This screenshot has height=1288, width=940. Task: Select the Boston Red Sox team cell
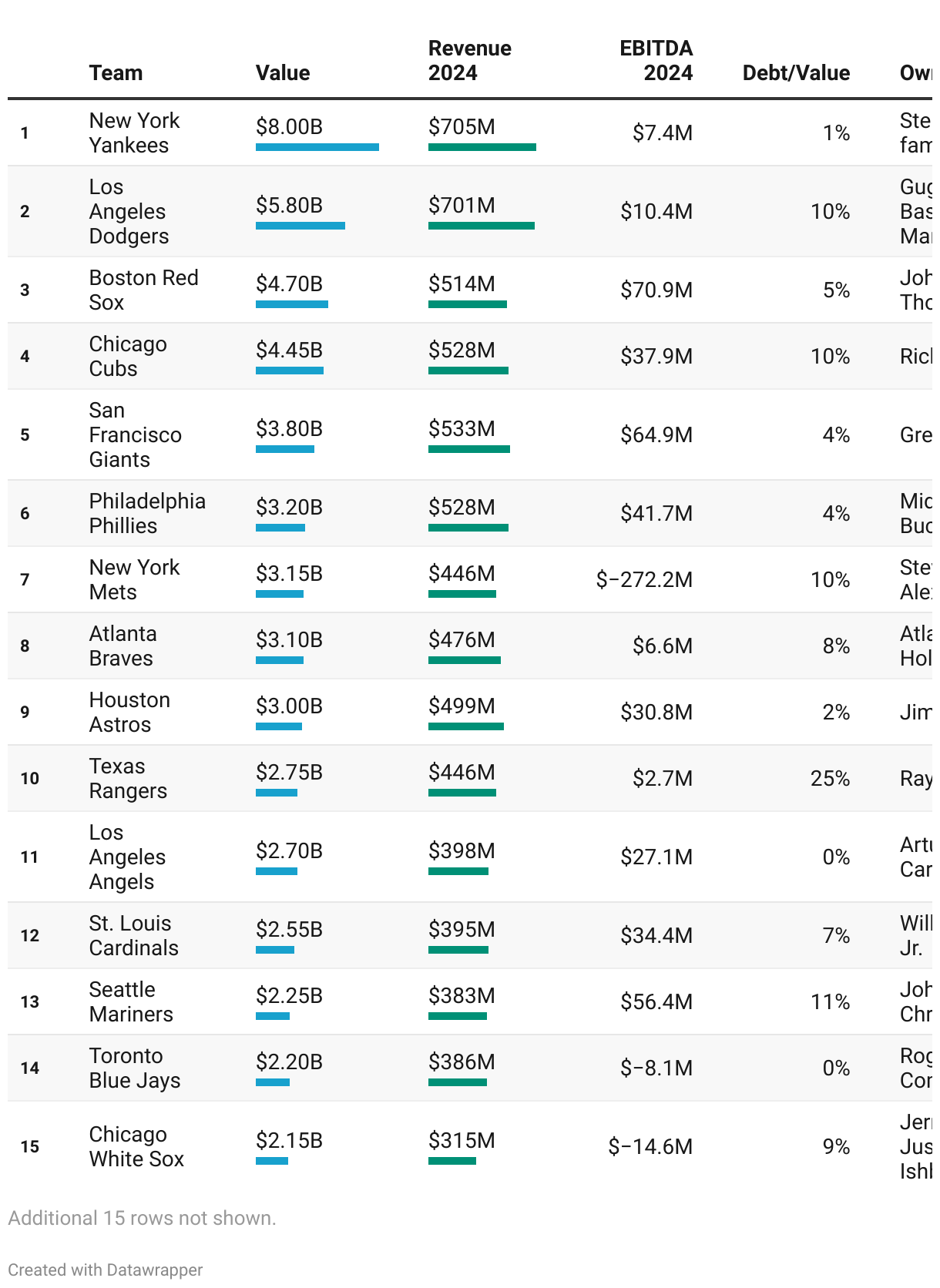tap(143, 290)
